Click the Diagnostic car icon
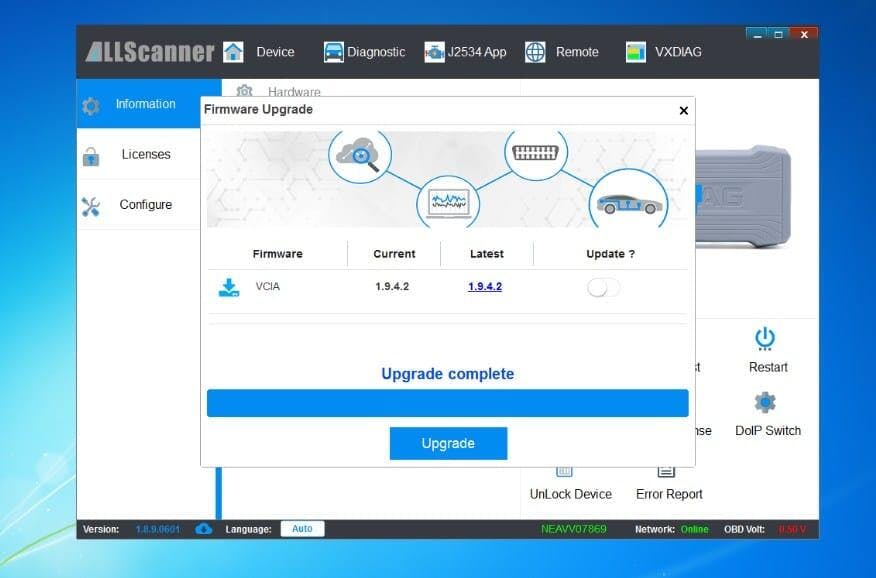876x578 pixels. (x=334, y=52)
